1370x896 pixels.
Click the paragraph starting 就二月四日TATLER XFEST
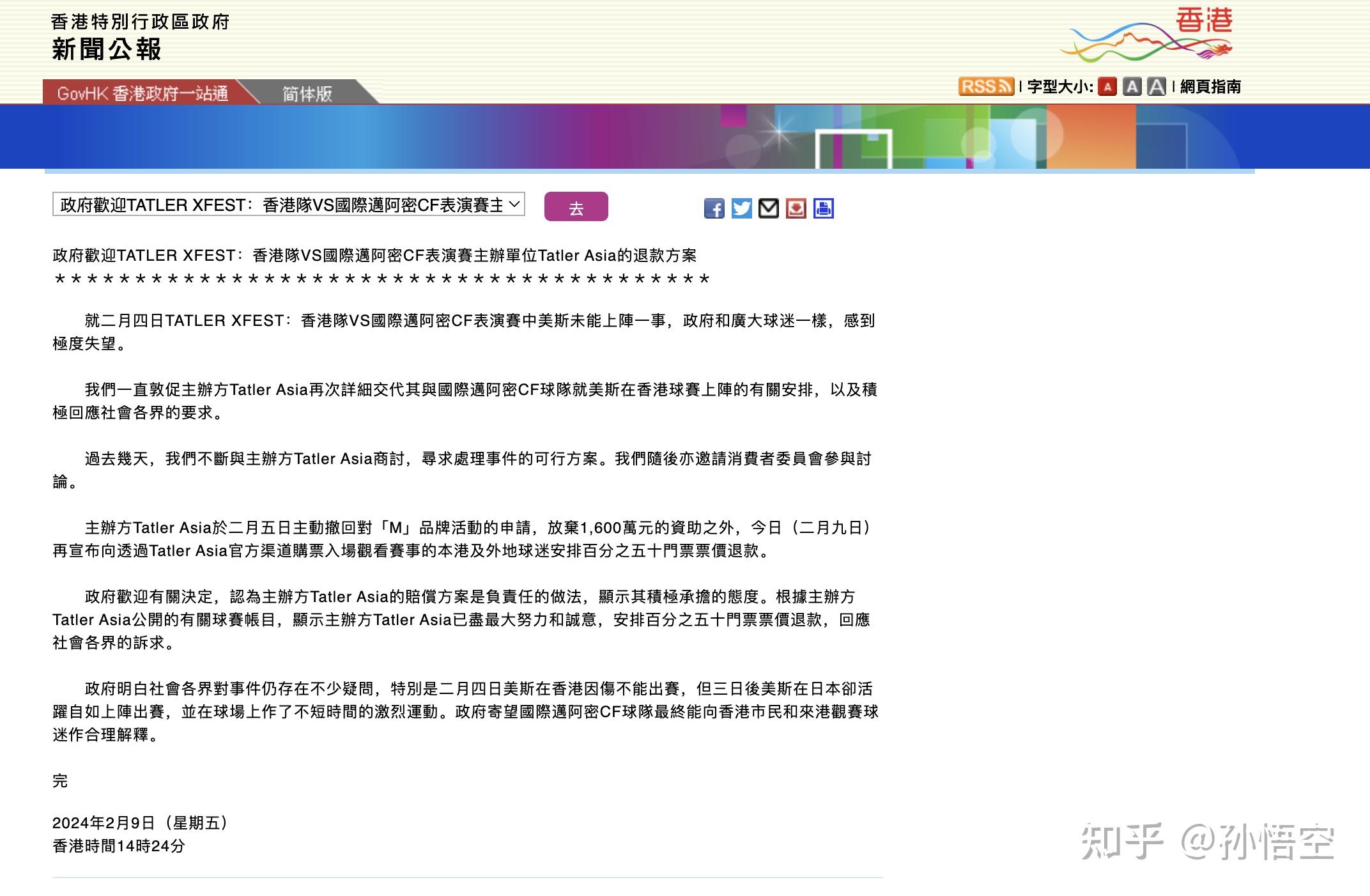[464, 332]
